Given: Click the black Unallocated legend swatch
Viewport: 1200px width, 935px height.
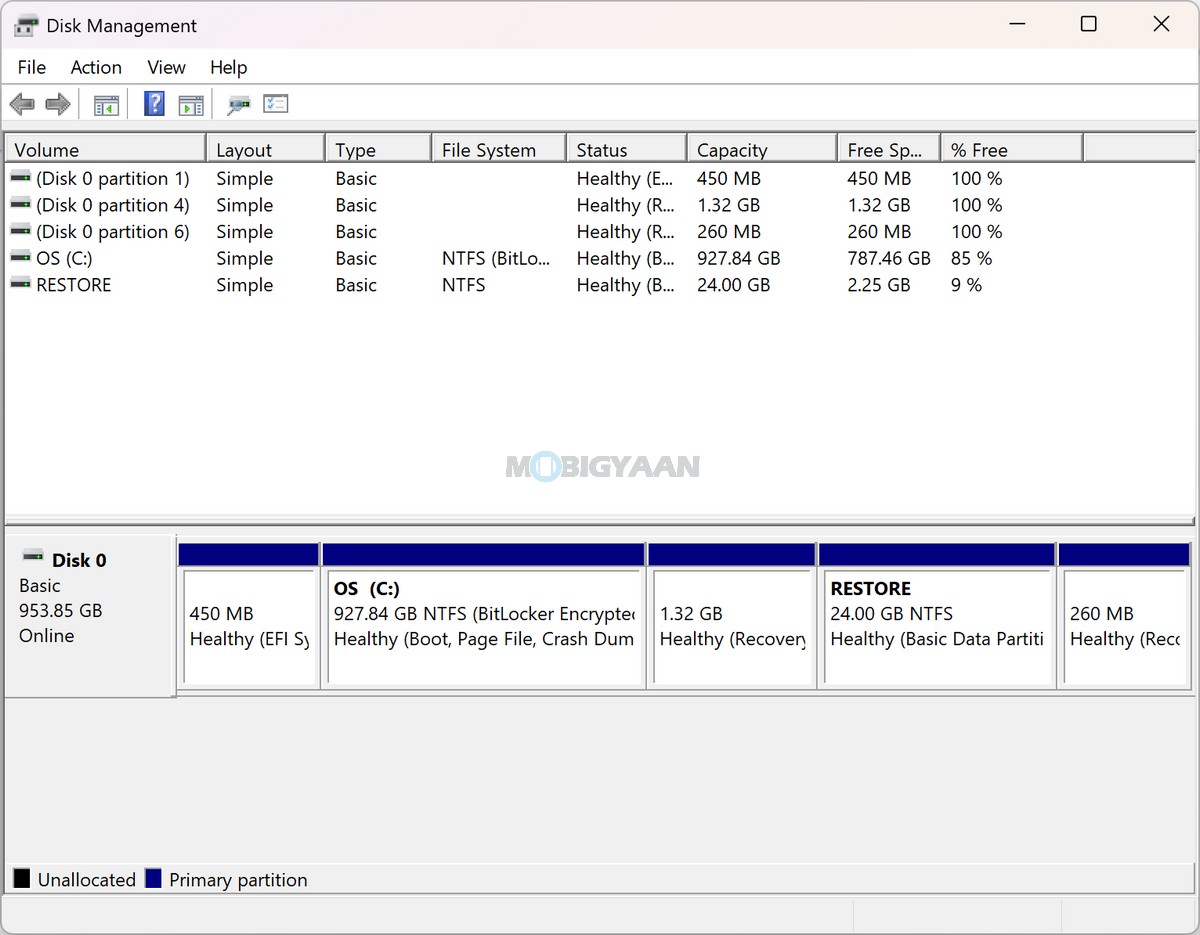Looking at the screenshot, I should 21,879.
